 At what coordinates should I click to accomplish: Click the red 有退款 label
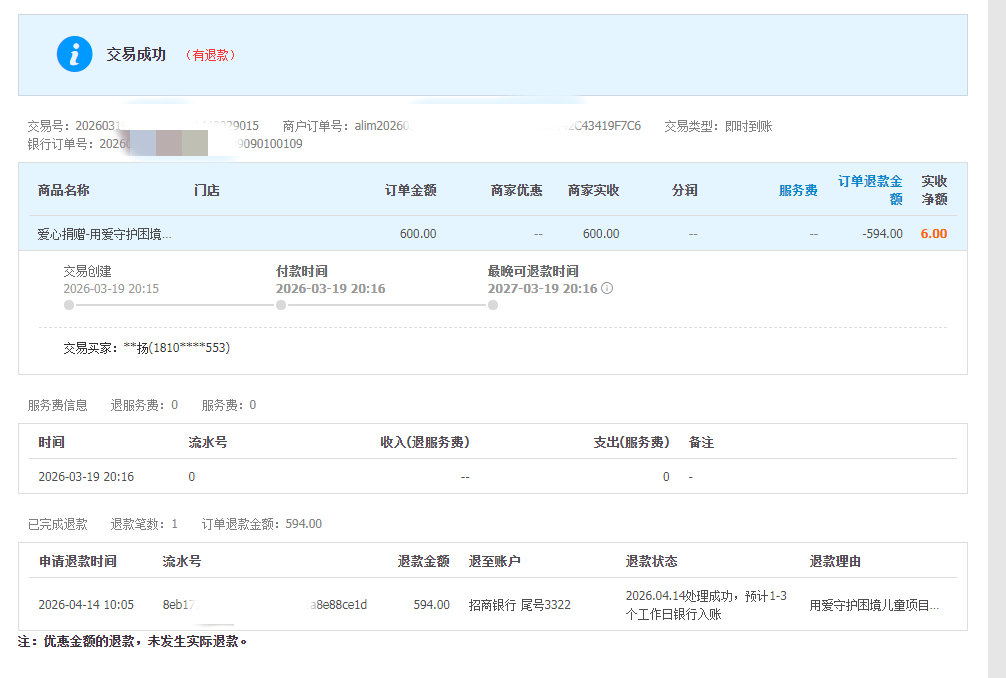(210, 55)
